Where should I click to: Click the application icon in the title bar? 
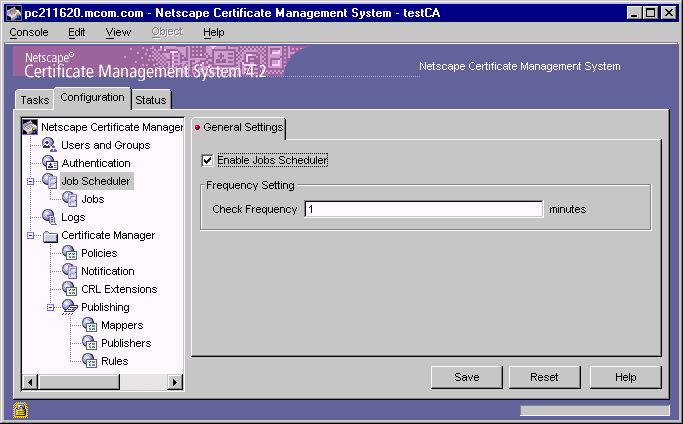pyautogui.click(x=14, y=13)
